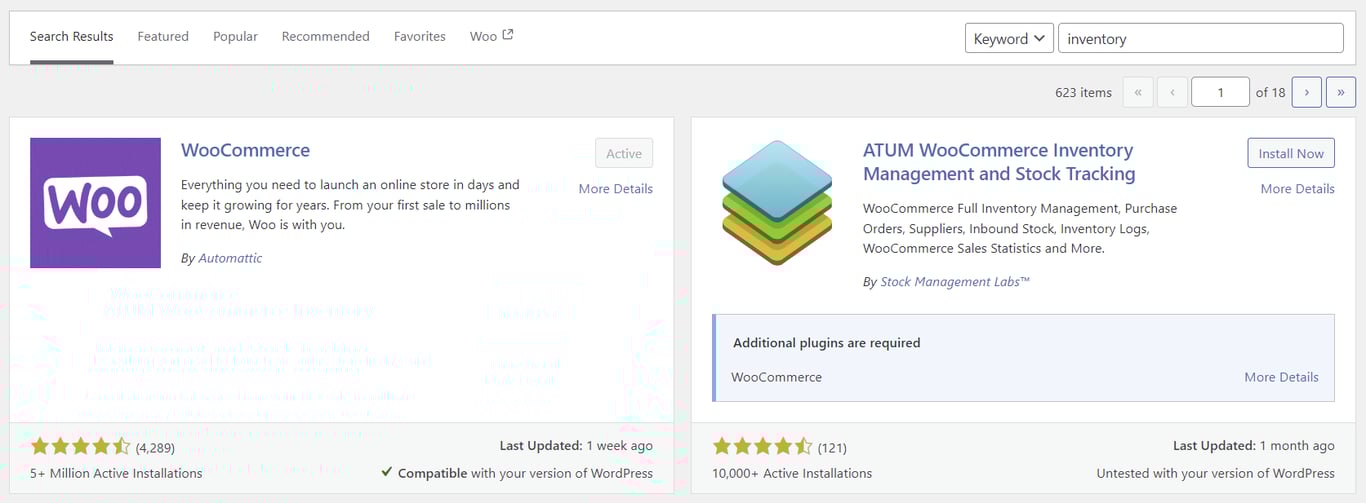The height and width of the screenshot is (503, 1366).
Task: Open the Recommended tab
Action: (325, 37)
